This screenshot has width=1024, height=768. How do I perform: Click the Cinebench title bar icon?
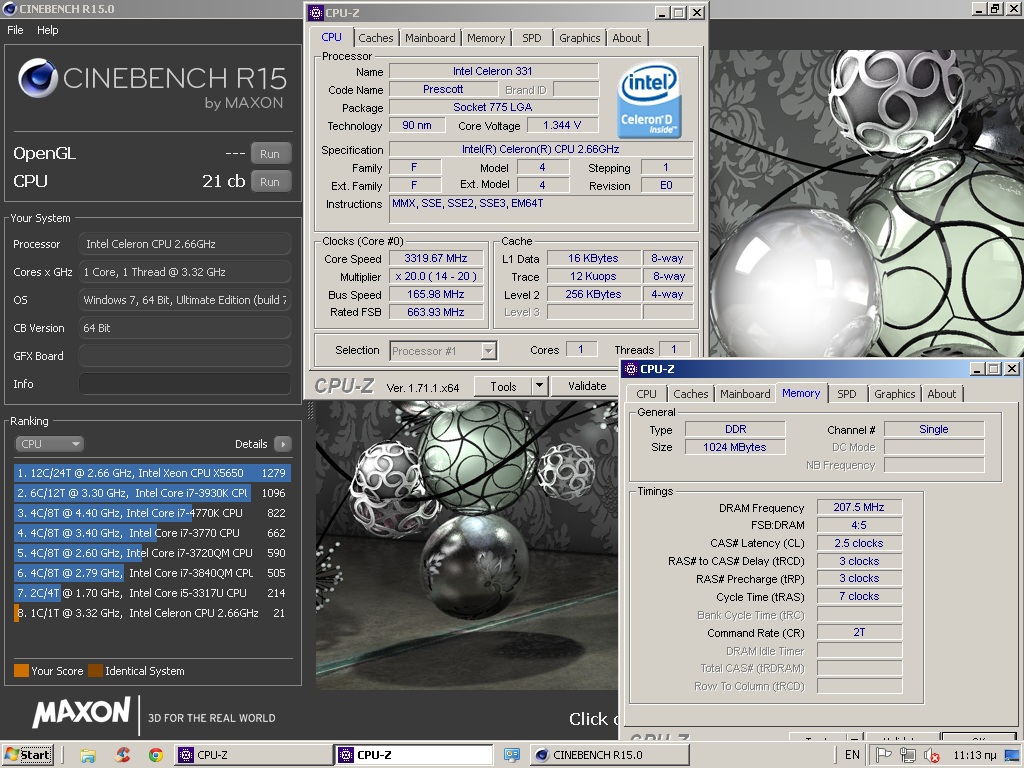pyautogui.click(x=10, y=9)
